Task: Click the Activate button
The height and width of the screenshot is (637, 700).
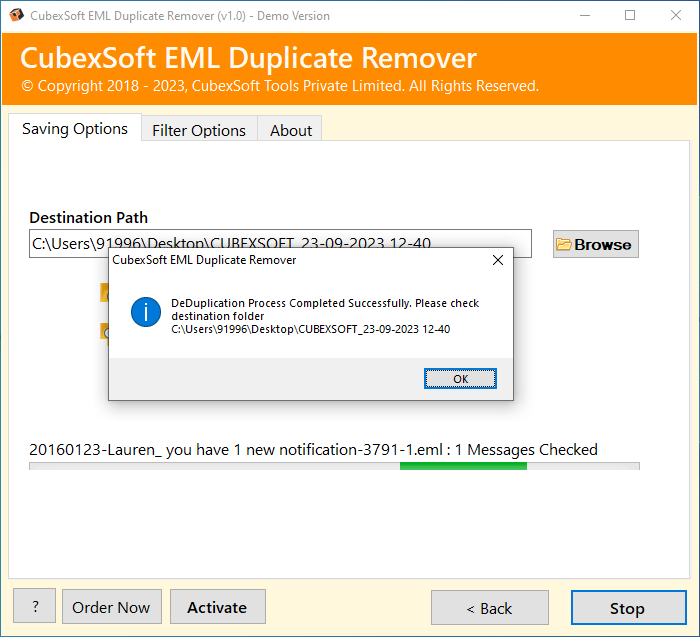Action: point(218,607)
